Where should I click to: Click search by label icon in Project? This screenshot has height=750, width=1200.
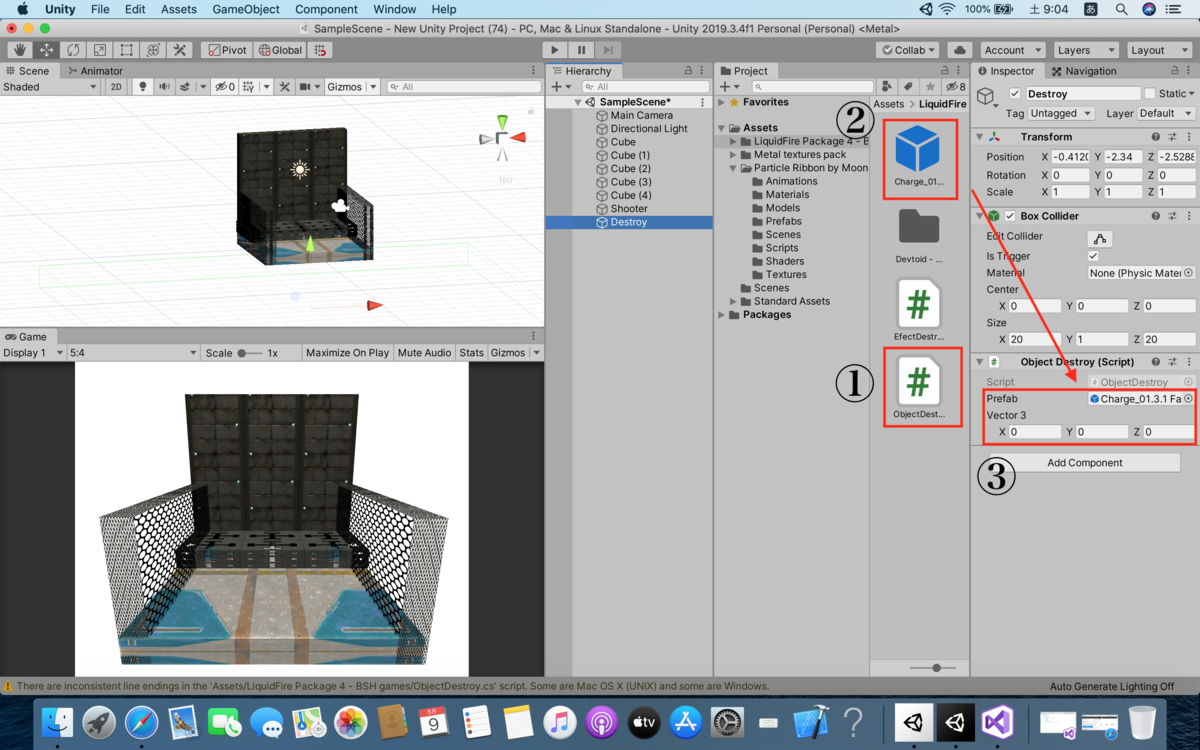[908, 87]
